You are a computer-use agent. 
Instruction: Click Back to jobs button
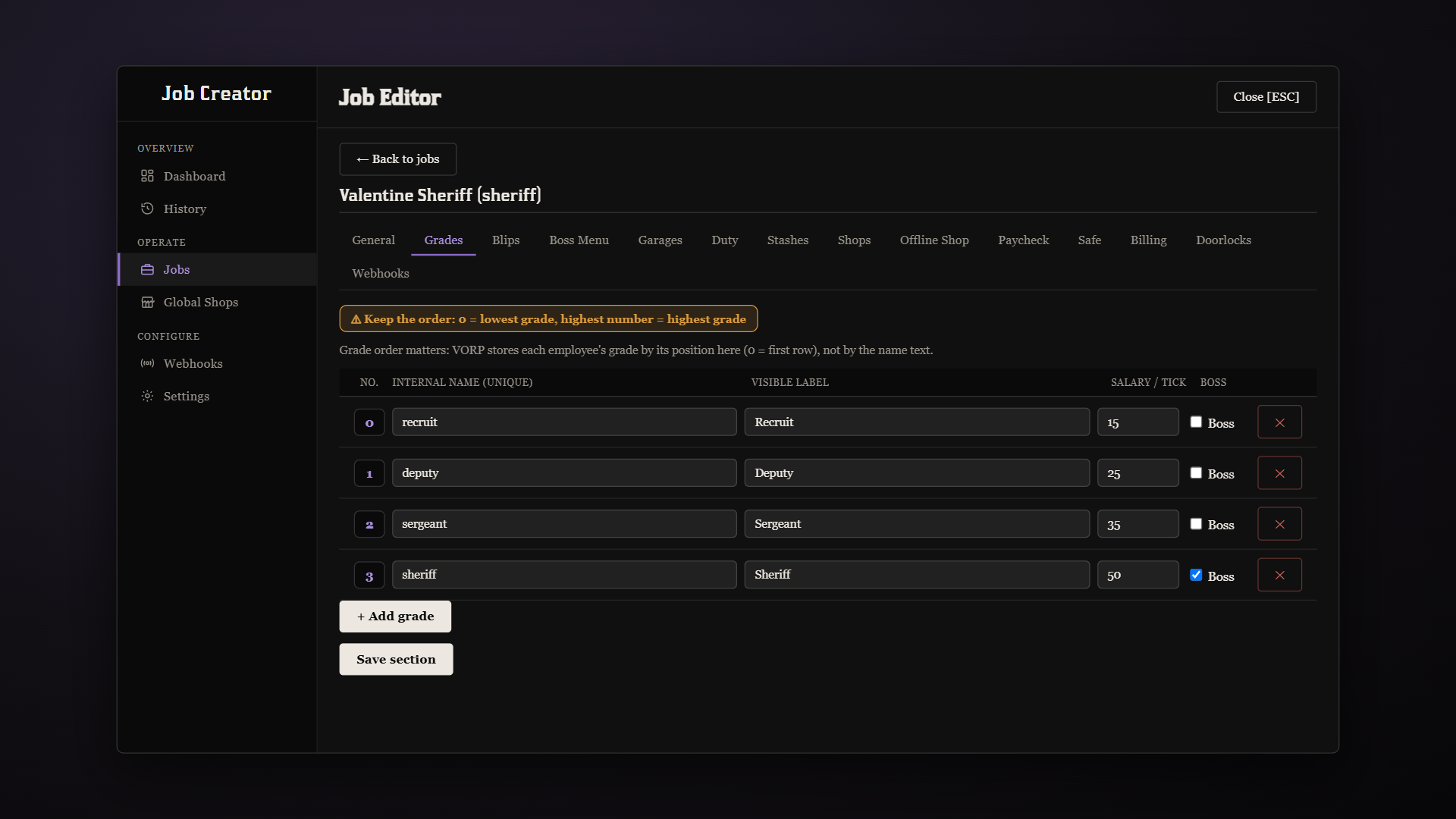coord(397,159)
